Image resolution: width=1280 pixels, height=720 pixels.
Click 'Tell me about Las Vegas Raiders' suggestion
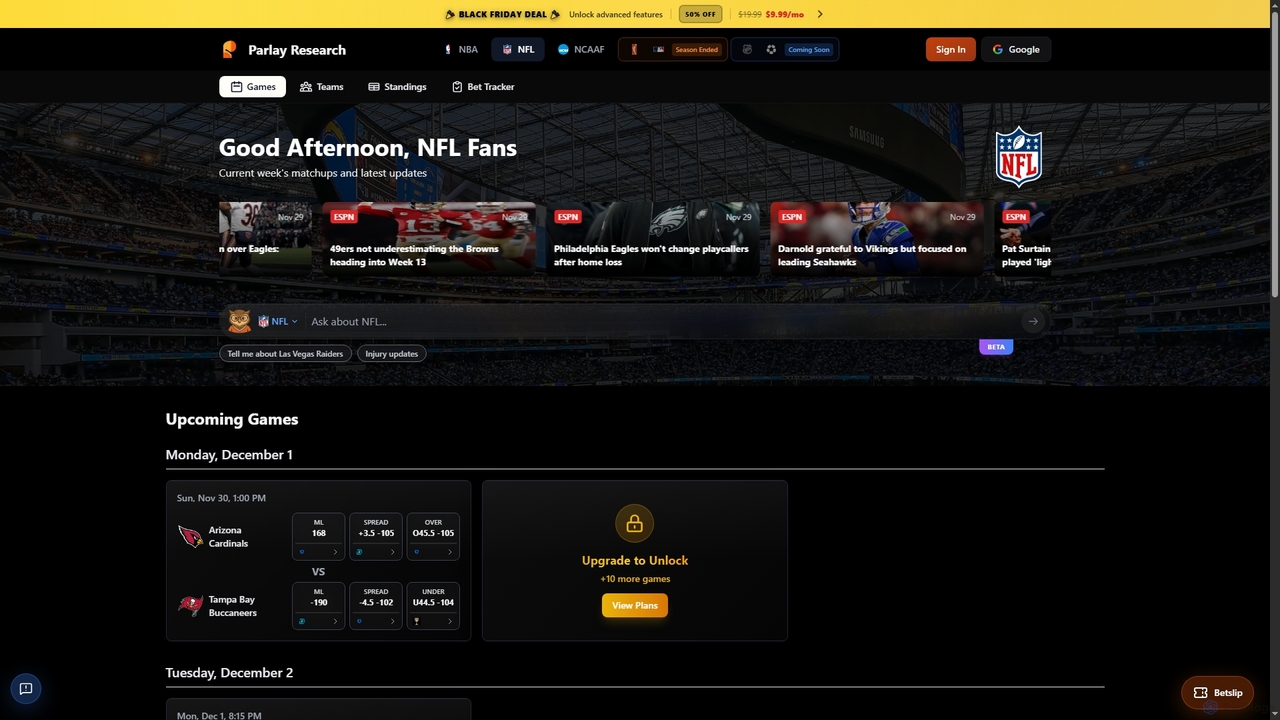[285, 353]
